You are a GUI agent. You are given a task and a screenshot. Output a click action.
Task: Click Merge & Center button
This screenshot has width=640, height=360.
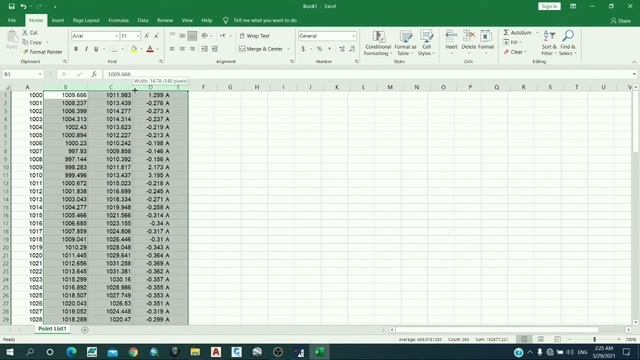point(261,49)
